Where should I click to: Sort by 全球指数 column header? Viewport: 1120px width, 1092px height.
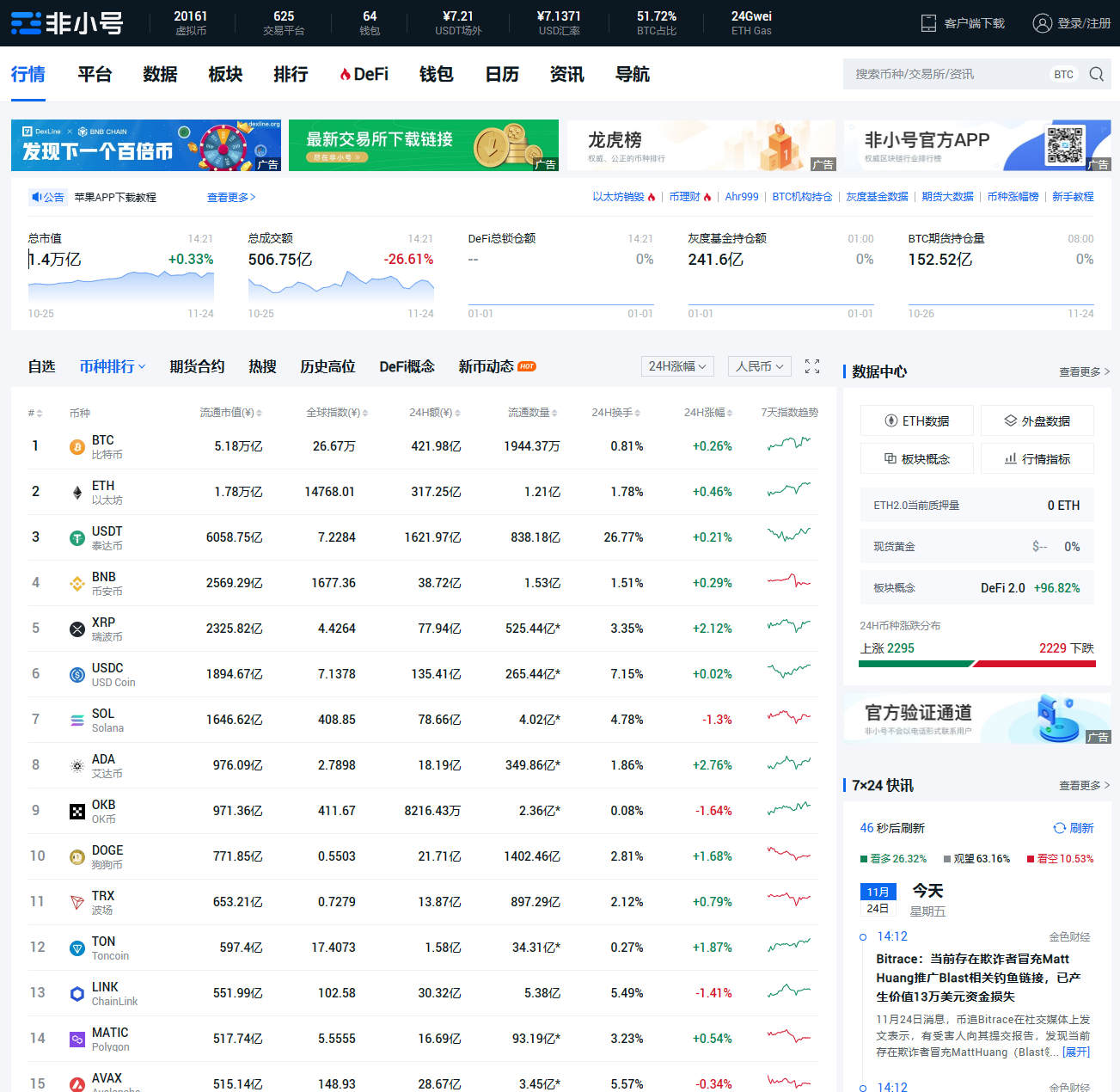pos(337,413)
